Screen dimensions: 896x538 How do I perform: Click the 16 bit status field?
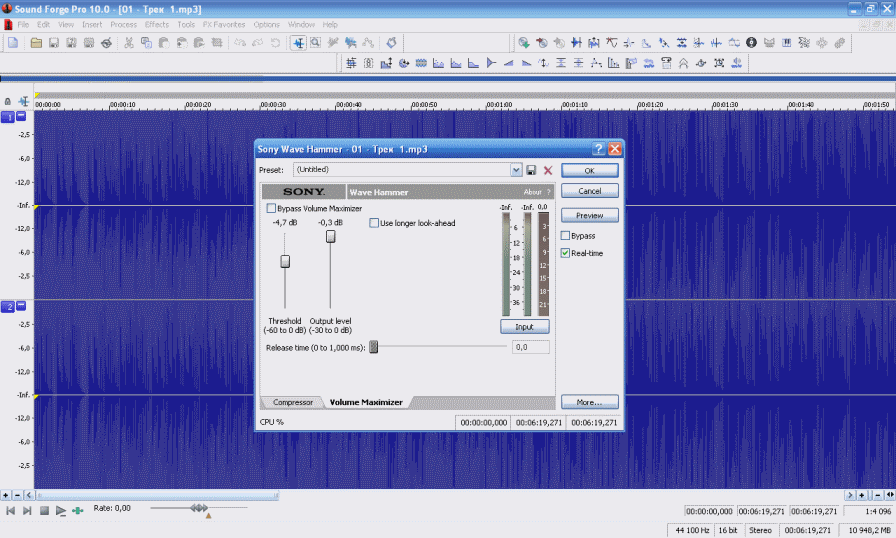coord(727,531)
